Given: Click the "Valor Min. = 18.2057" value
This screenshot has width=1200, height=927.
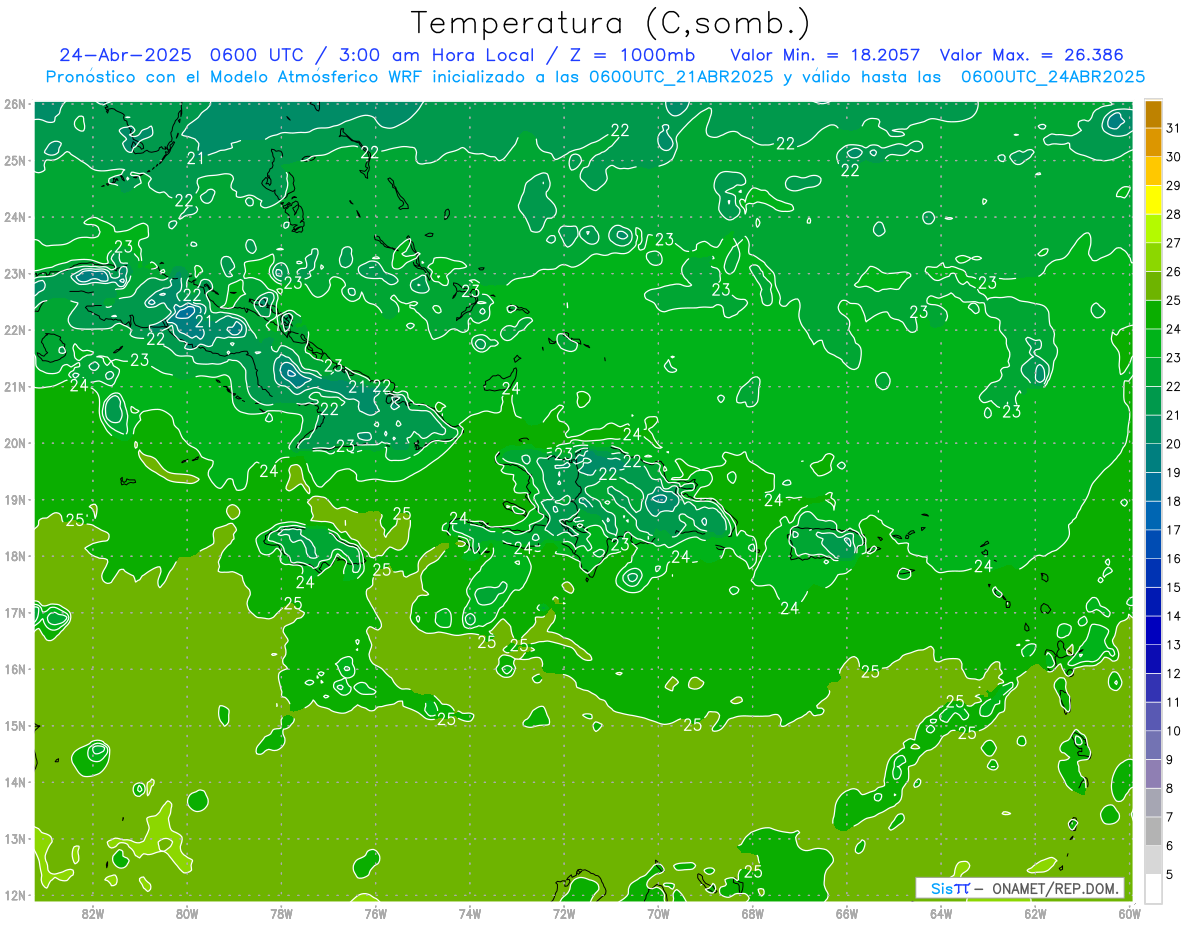Looking at the screenshot, I should coord(825,55).
